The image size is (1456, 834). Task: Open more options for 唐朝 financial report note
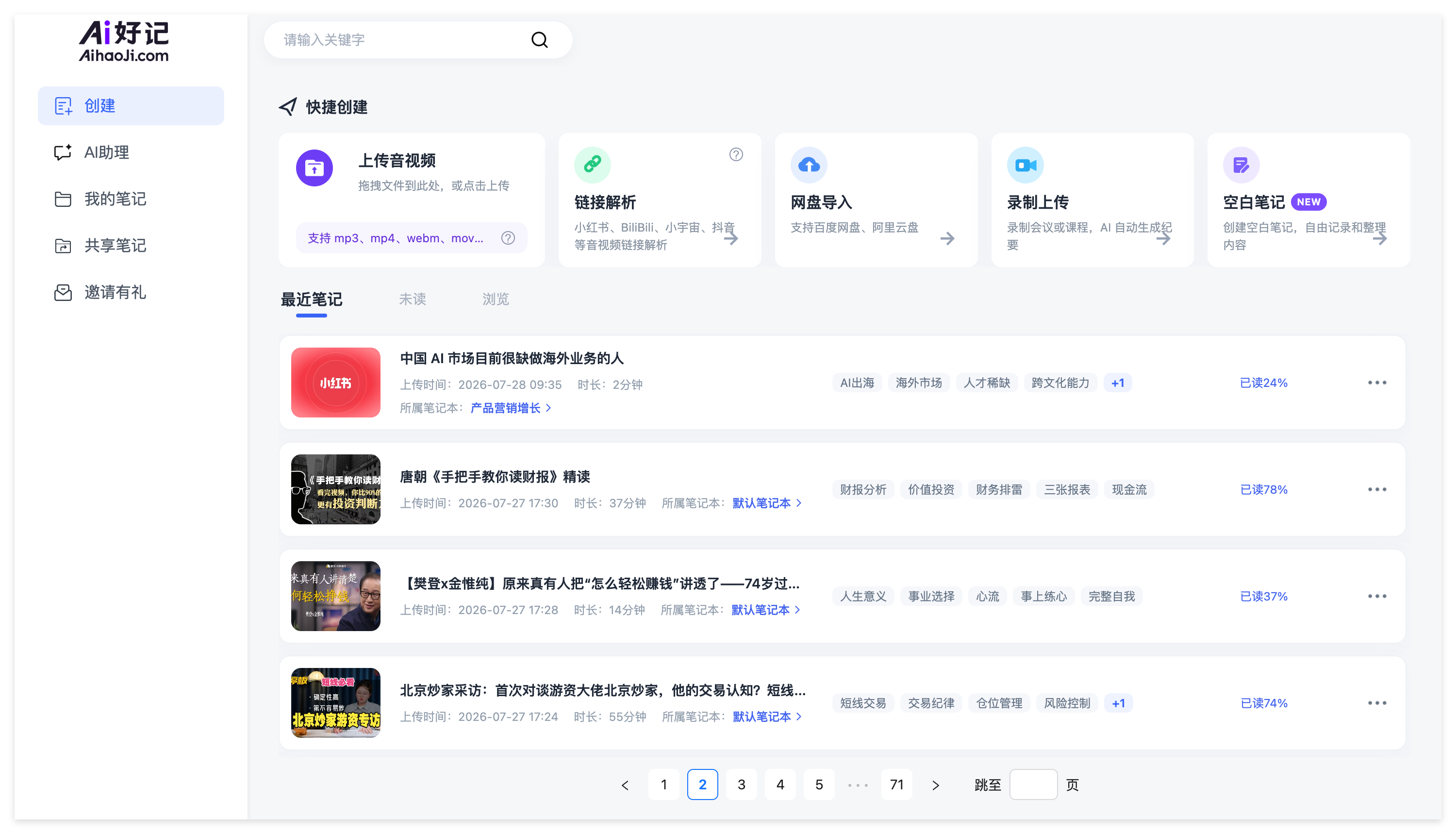click(x=1377, y=489)
